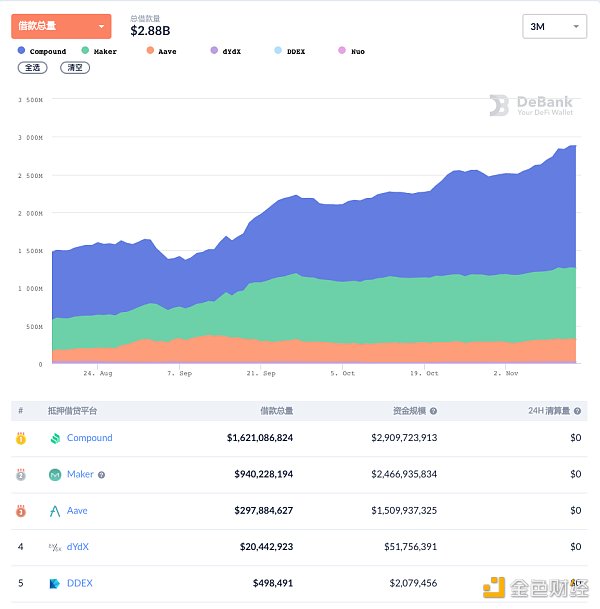Click the Aave logo icon in table
Image resolution: width=600 pixels, height=609 pixels.
click(55, 511)
